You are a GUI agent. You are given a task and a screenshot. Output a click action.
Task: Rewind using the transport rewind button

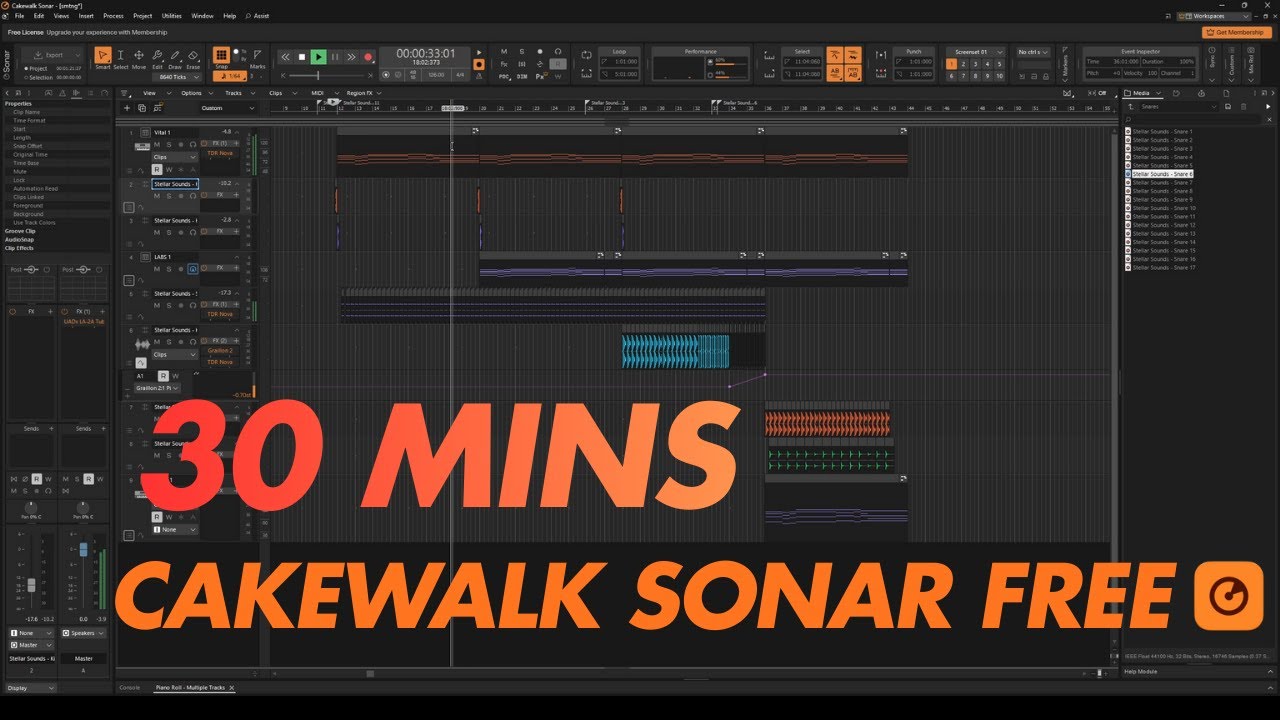click(x=286, y=57)
